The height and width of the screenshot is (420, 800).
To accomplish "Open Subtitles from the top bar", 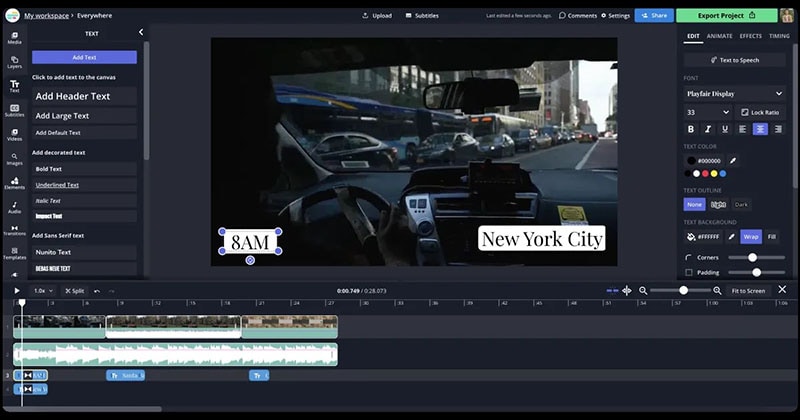I will point(422,16).
